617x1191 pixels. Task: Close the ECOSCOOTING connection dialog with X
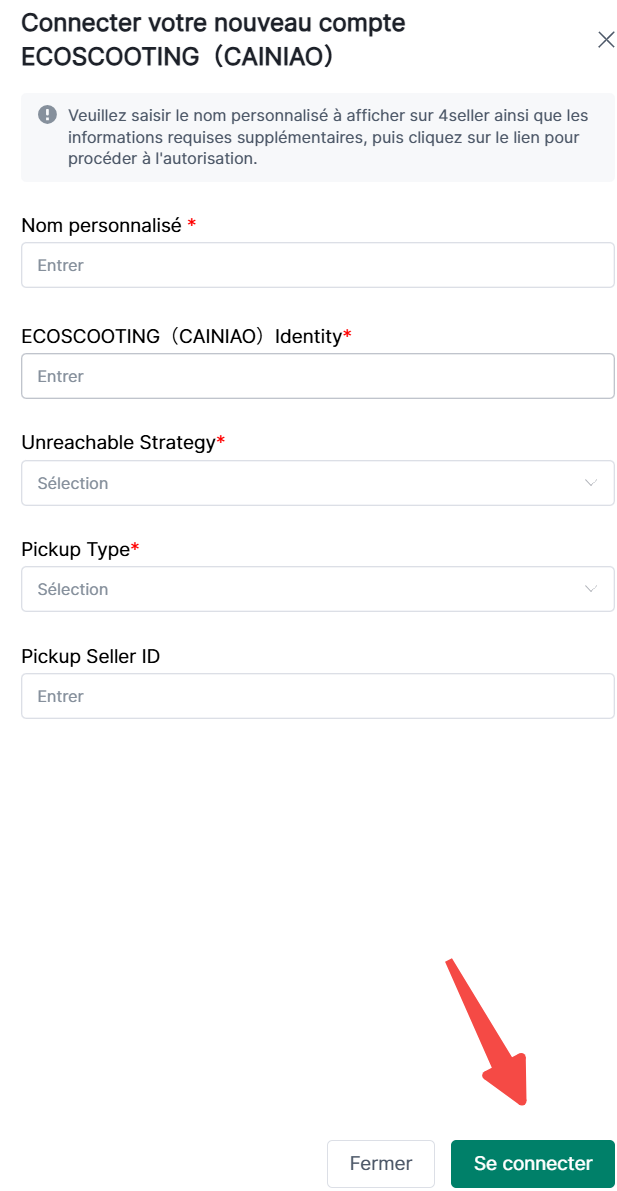(x=605, y=40)
